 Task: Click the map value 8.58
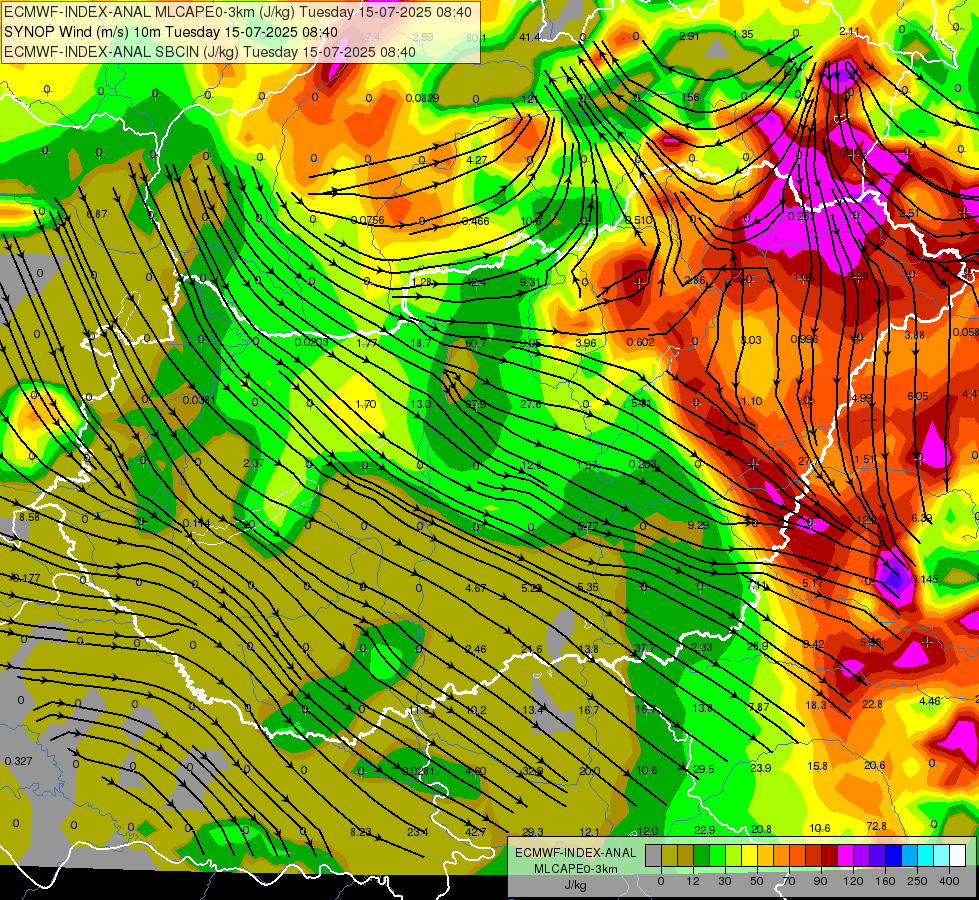[x=29, y=517]
